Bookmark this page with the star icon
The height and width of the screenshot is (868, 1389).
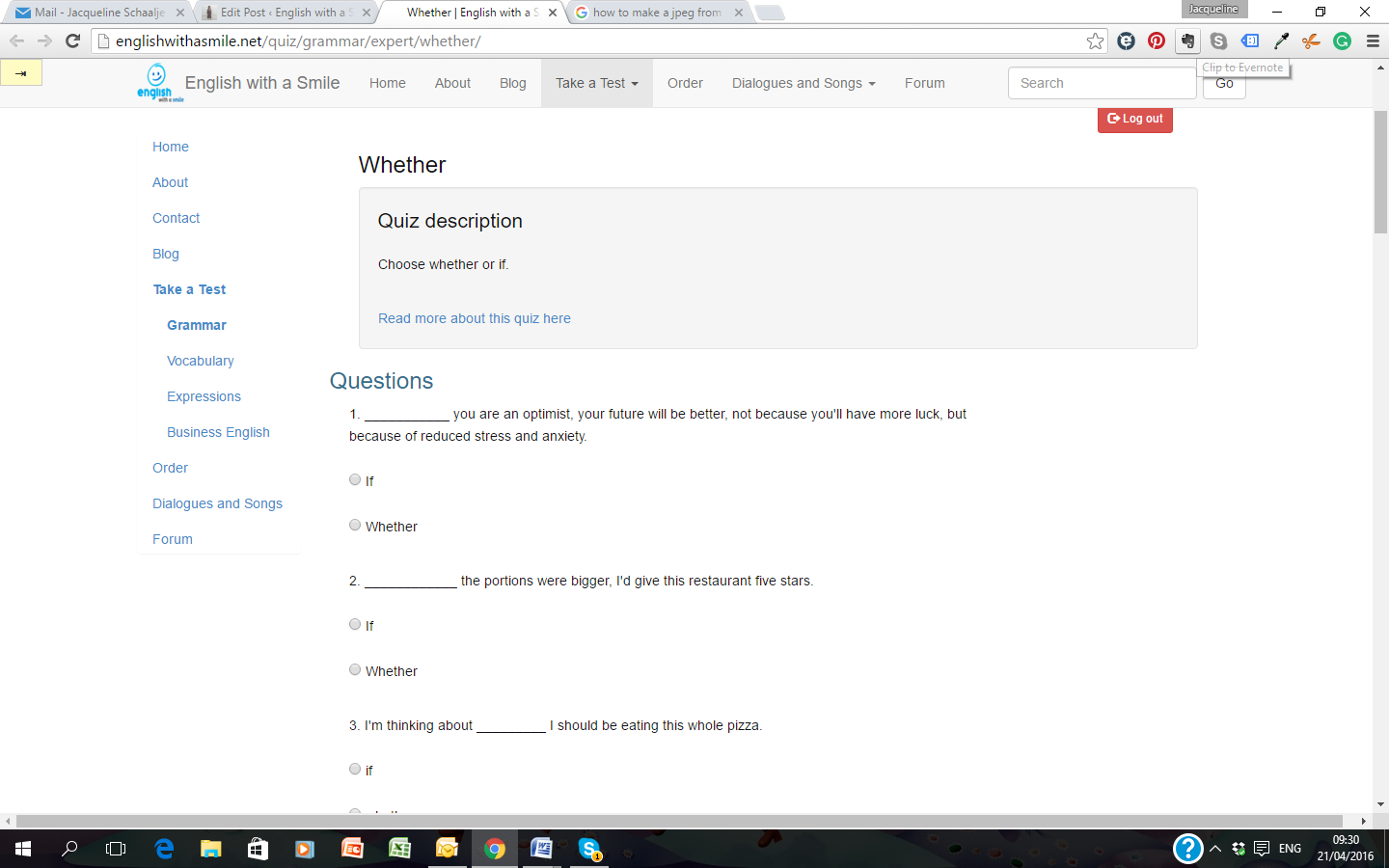point(1095,41)
